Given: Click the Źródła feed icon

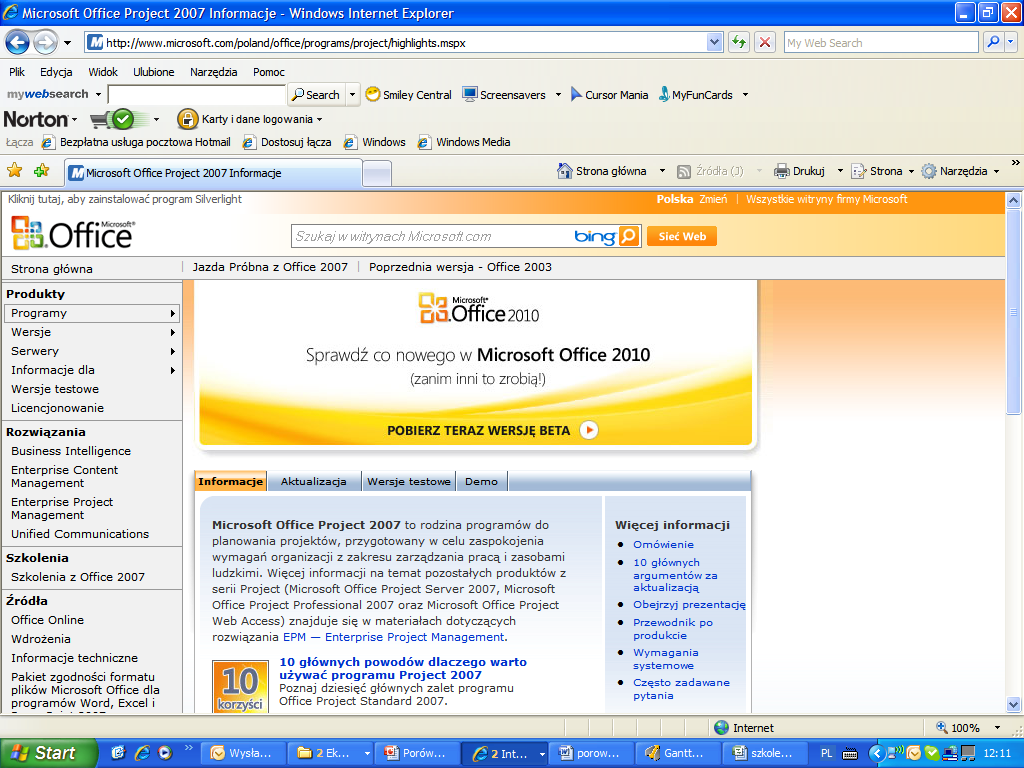Looking at the screenshot, I should pyautogui.click(x=684, y=172).
